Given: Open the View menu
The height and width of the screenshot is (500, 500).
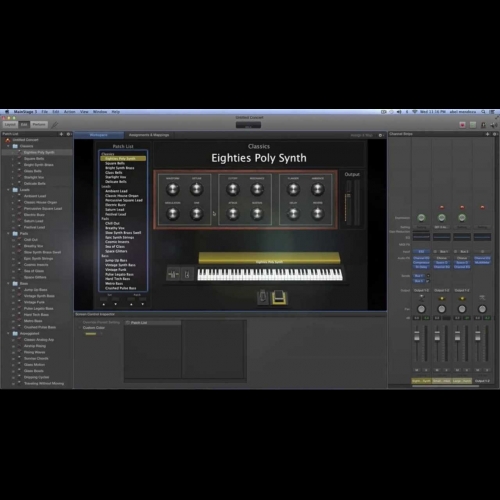Looking at the screenshot, I should point(84,112).
